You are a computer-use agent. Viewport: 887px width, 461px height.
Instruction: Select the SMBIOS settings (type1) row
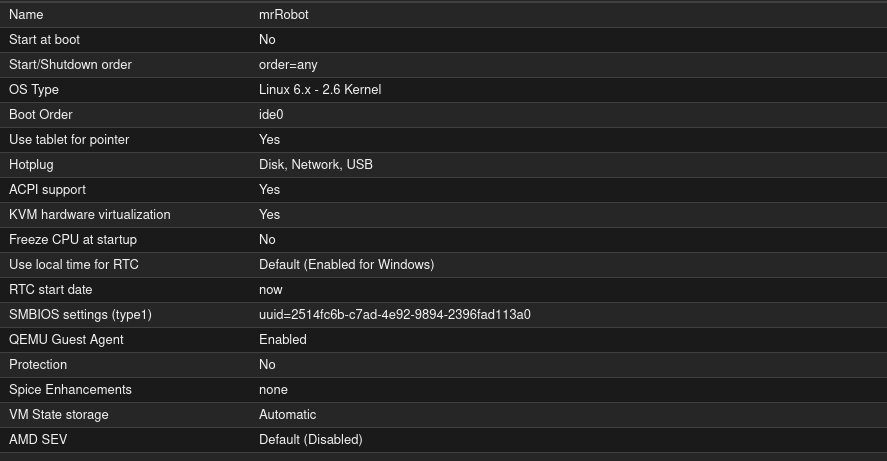coord(80,315)
